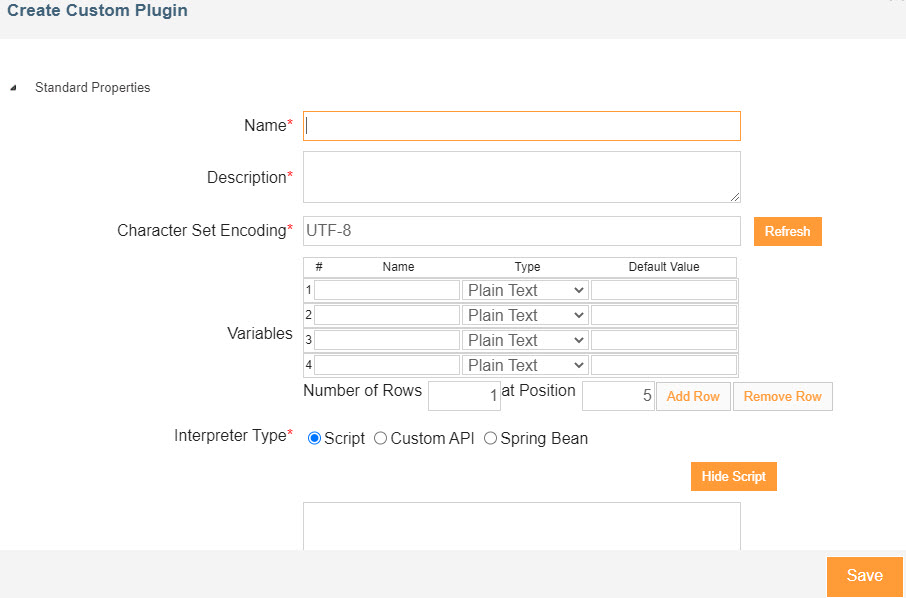Viewport: 906px width, 598px height.
Task: Click the Character Set Encoding field
Action: (x=521, y=231)
